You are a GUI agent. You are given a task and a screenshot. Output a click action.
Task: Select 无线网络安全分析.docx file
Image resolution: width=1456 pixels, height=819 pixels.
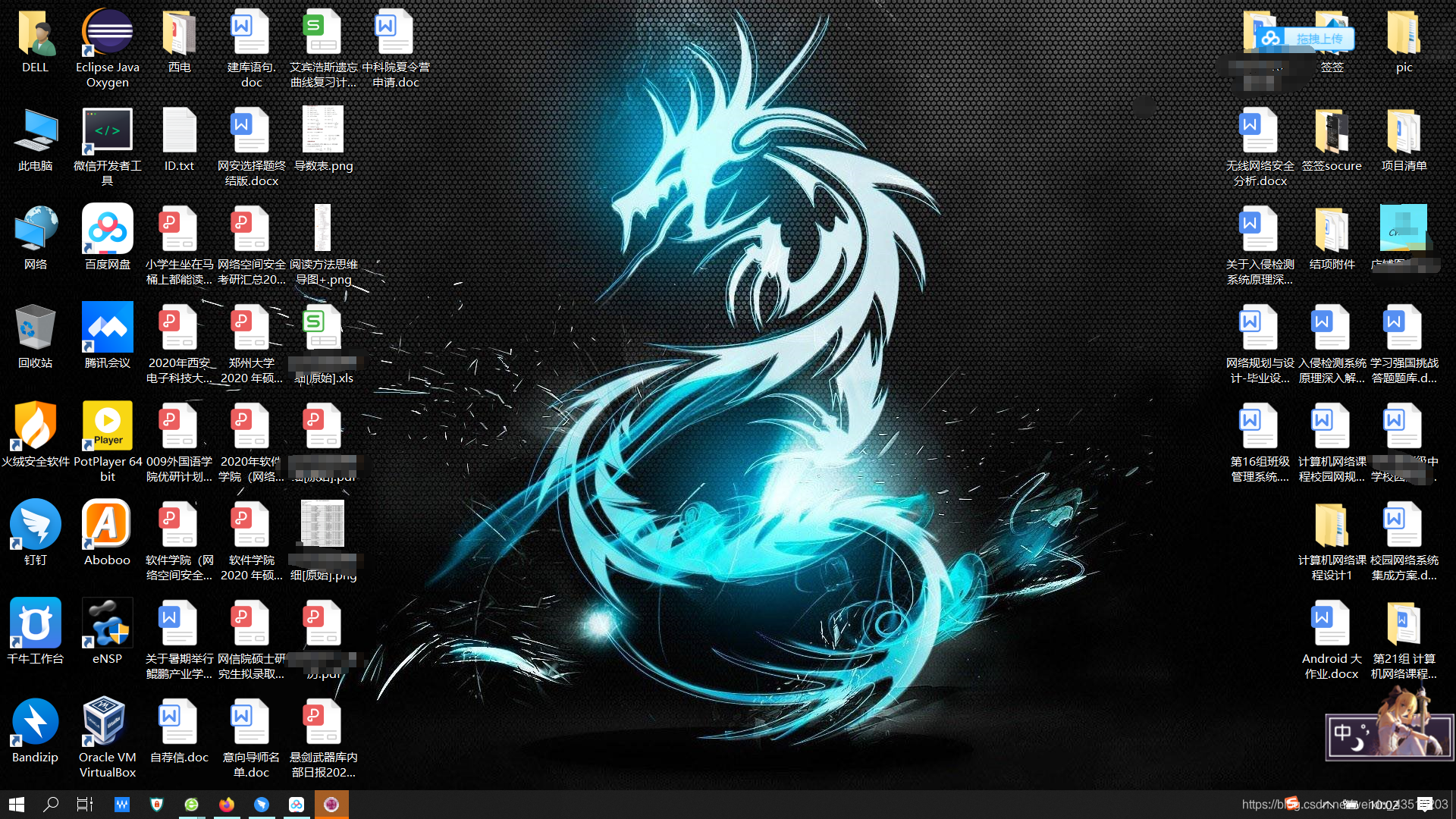[1260, 147]
